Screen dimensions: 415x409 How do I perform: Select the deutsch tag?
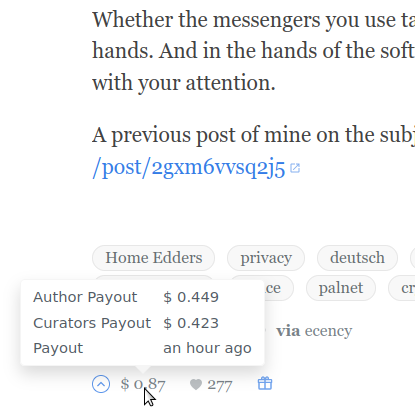point(357,258)
